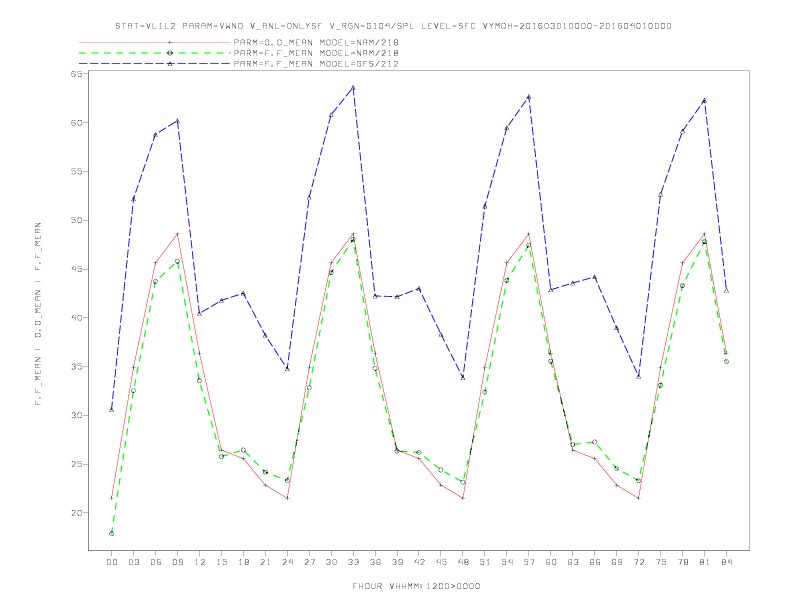Screen dimensions: 792x612
Task: Click x-axis forecast hour label 63
Action: pos(573,562)
